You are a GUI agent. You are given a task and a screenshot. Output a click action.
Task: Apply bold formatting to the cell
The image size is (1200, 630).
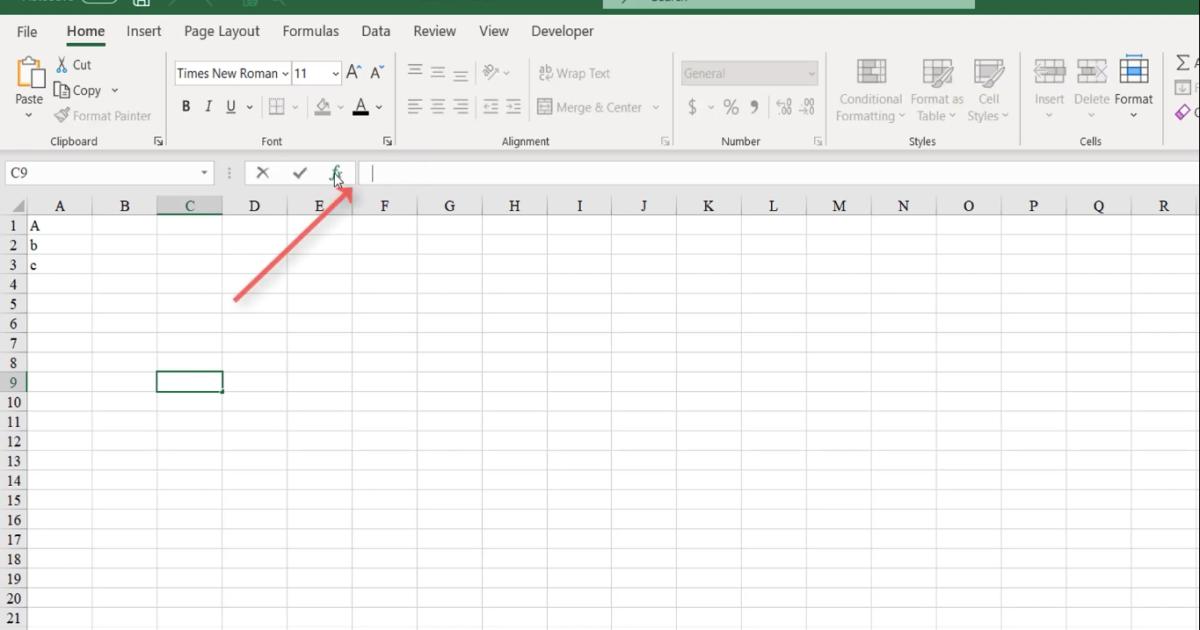[185, 106]
